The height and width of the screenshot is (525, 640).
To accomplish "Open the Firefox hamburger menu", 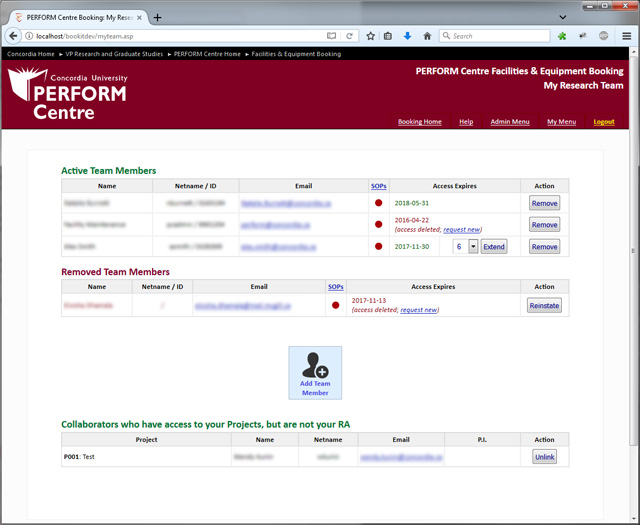I will (627, 36).
